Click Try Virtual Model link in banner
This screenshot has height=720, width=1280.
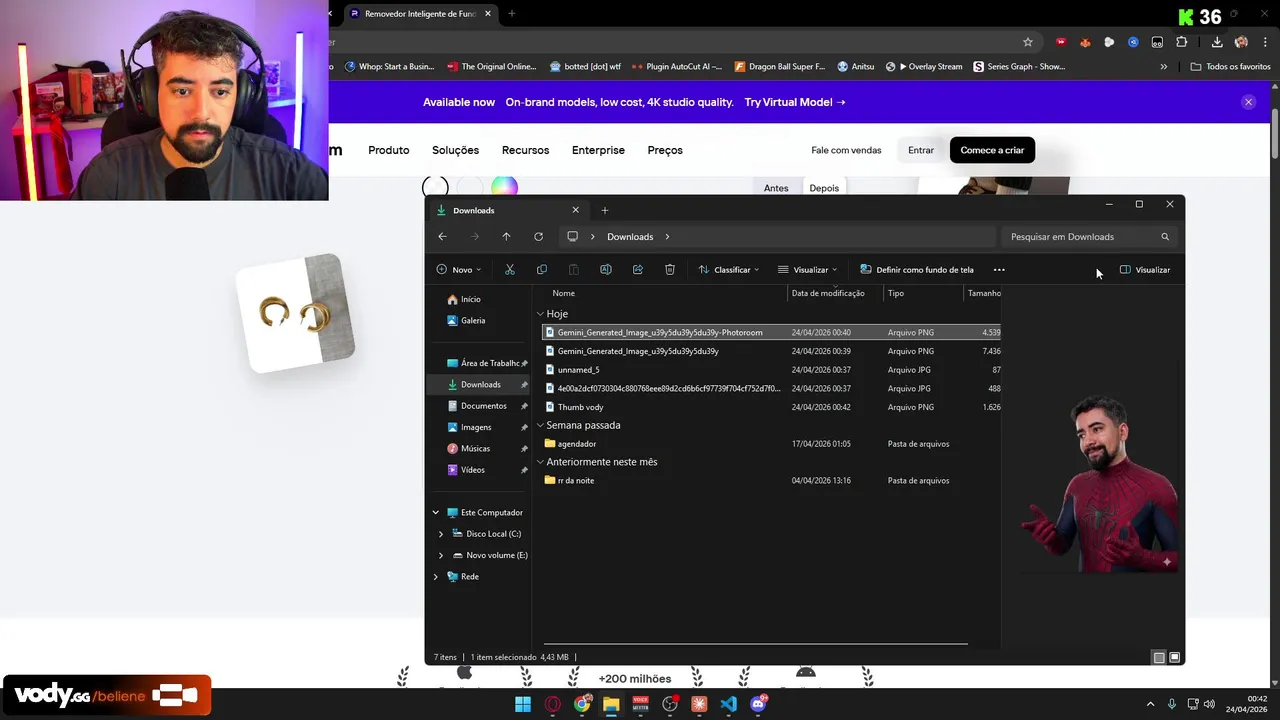click(795, 102)
